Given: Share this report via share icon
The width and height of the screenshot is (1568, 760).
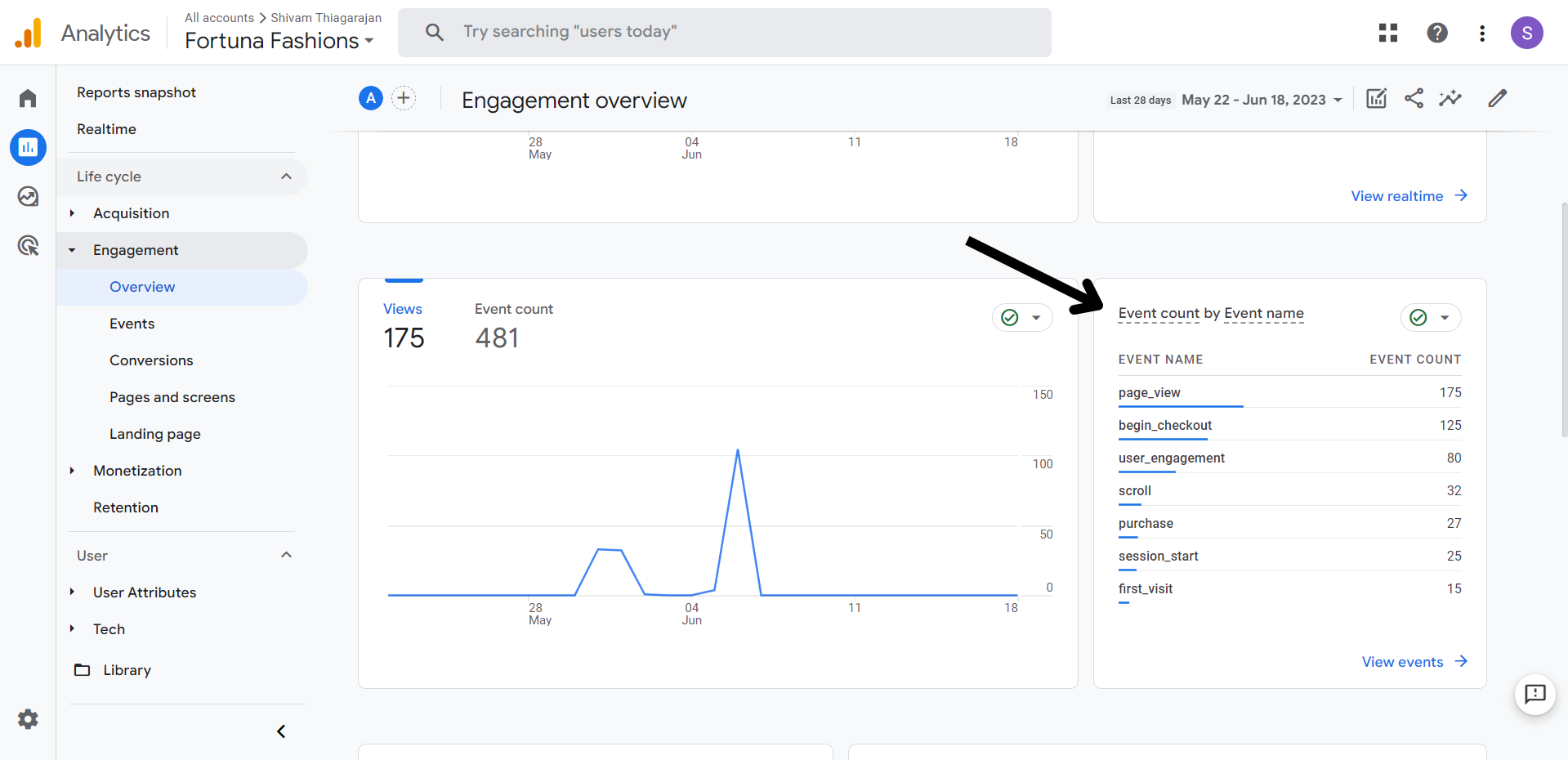Looking at the screenshot, I should 1414,99.
